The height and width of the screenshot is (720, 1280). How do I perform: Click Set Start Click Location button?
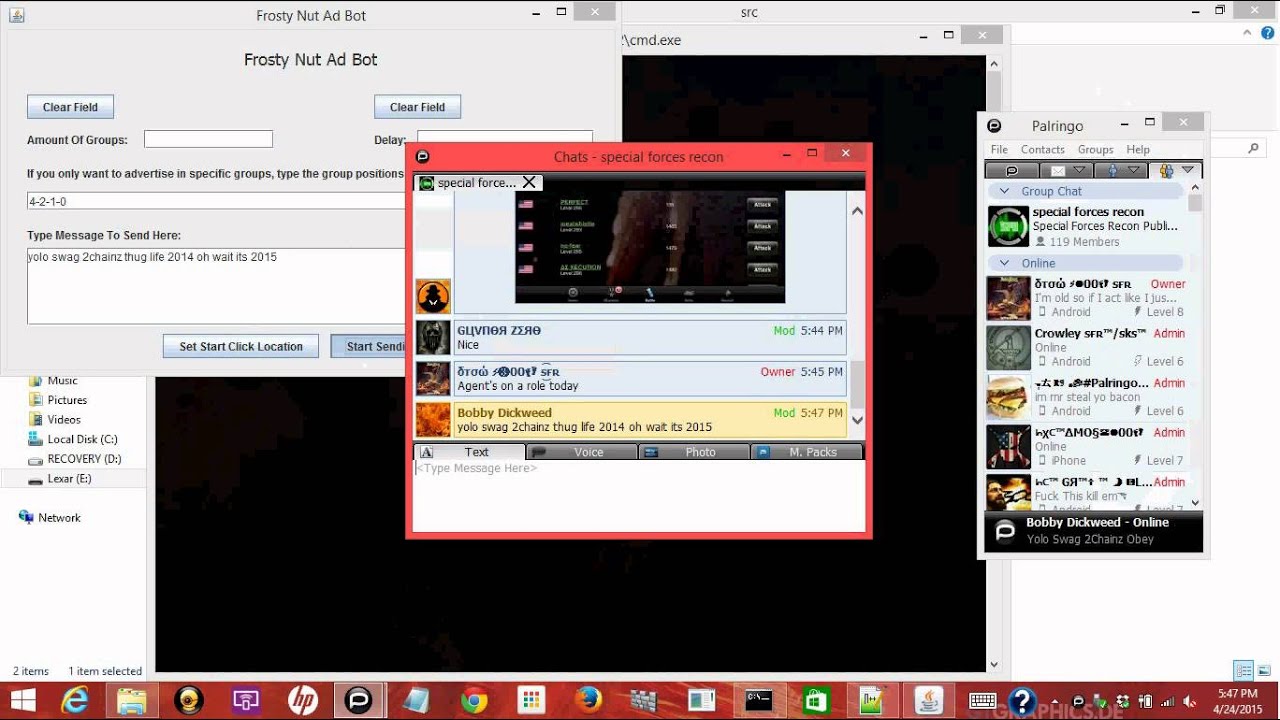tap(241, 346)
